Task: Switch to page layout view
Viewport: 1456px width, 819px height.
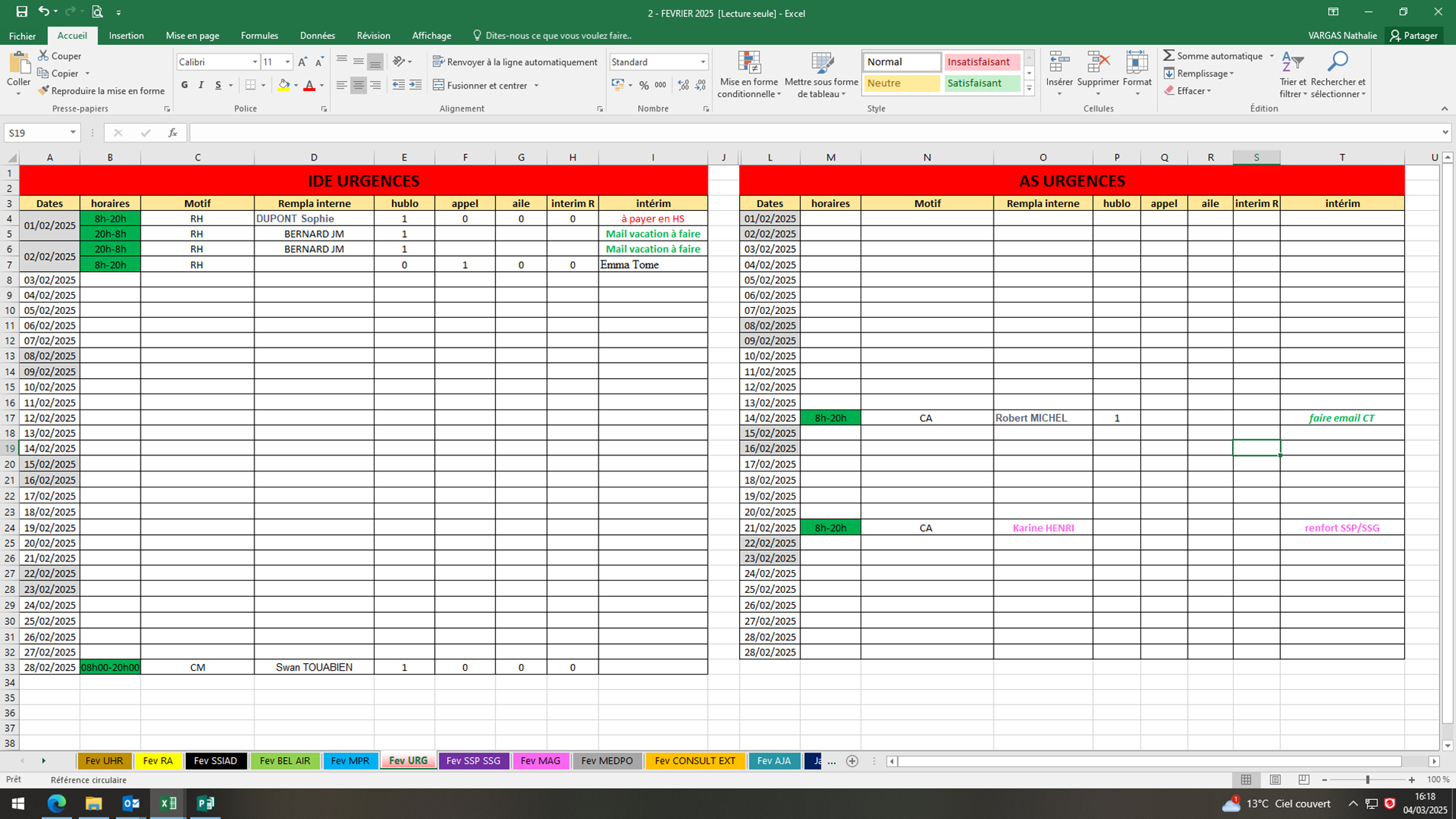Action: pos(1275,780)
